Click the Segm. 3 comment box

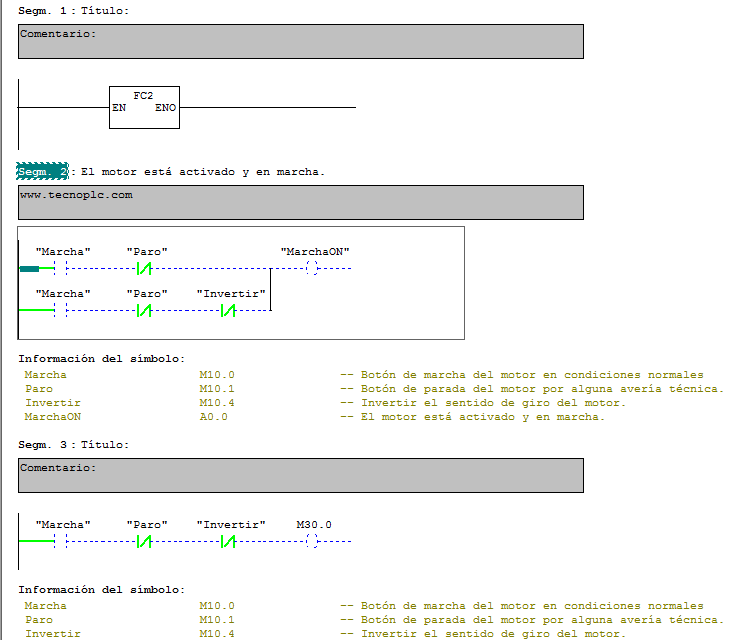(300, 475)
